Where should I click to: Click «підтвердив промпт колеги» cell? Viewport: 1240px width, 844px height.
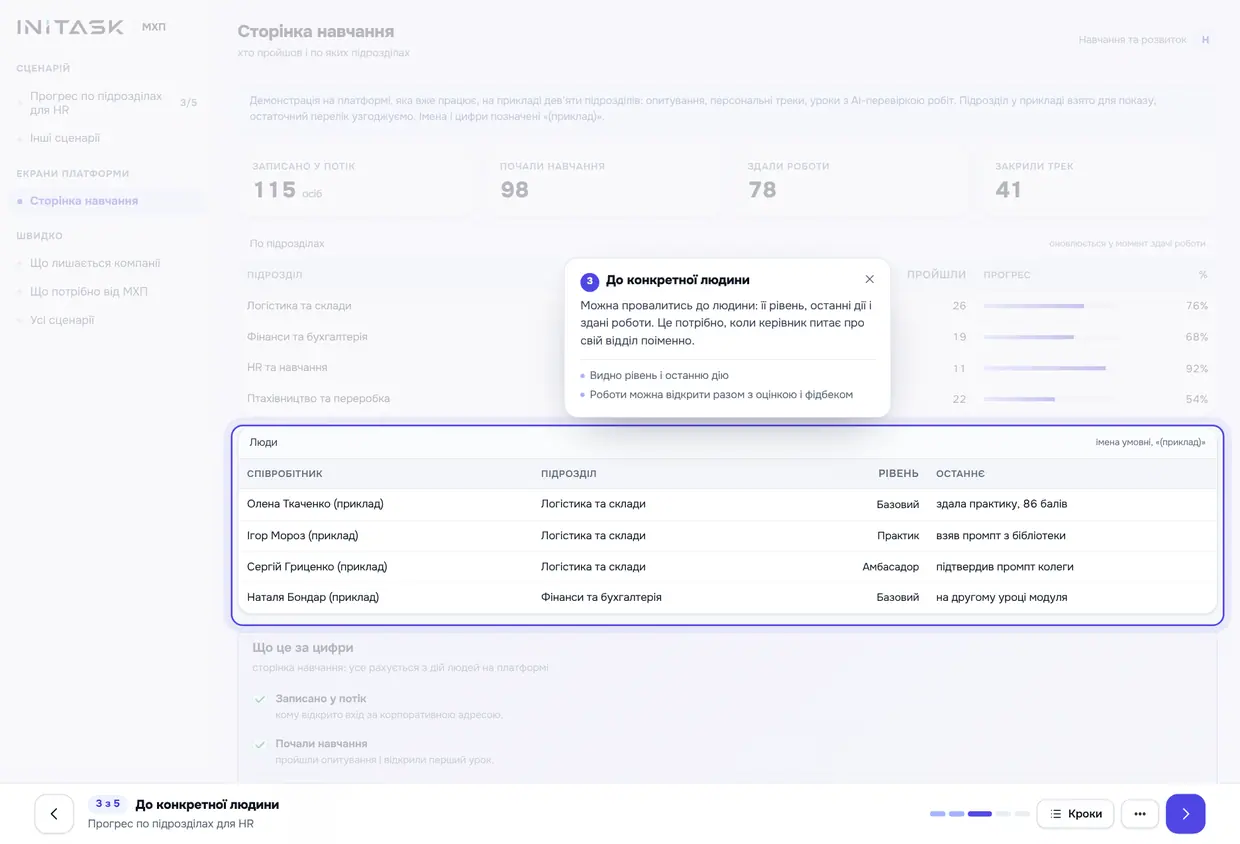point(1005,566)
